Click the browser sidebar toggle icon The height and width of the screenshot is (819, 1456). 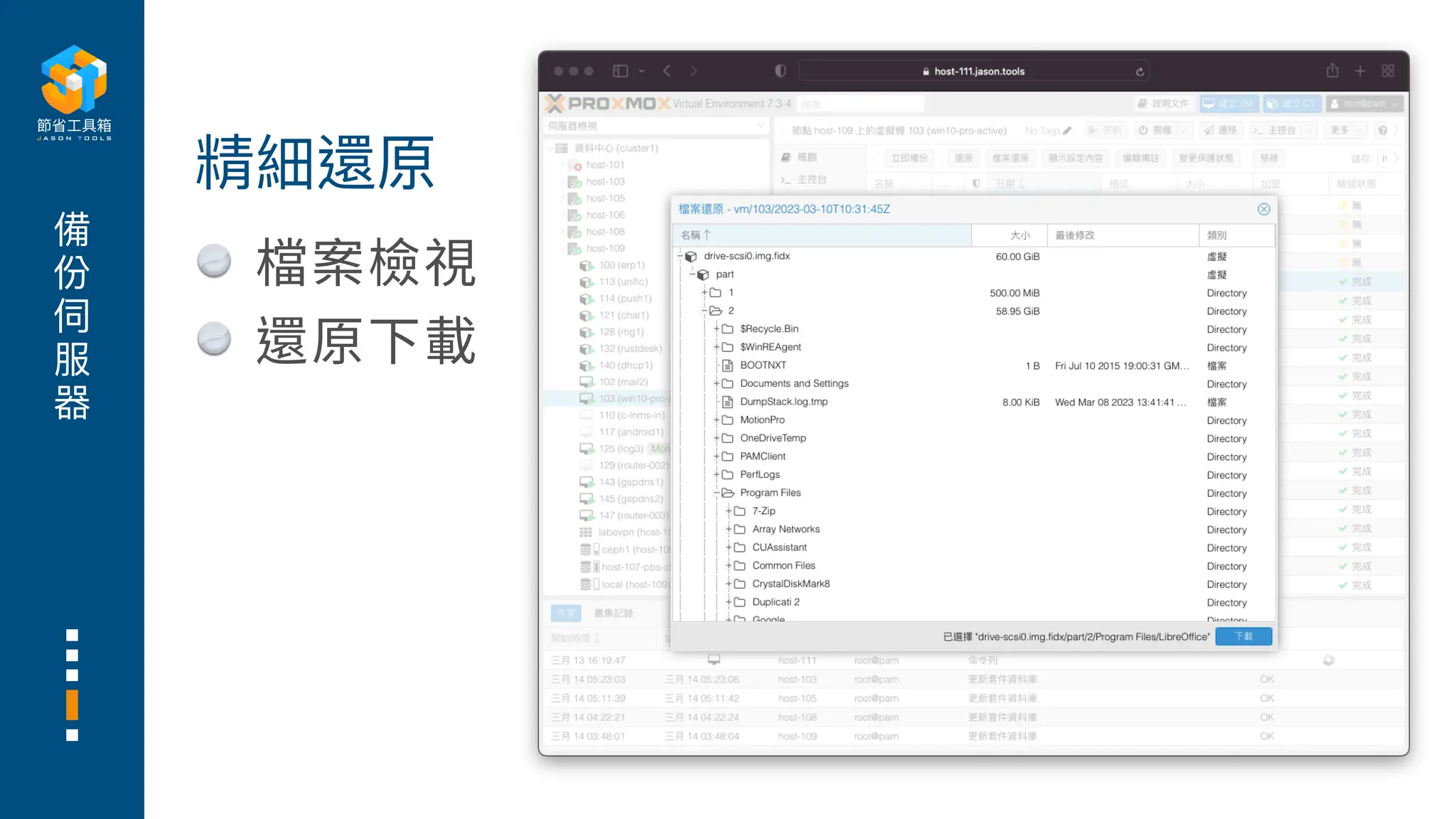[x=620, y=71]
